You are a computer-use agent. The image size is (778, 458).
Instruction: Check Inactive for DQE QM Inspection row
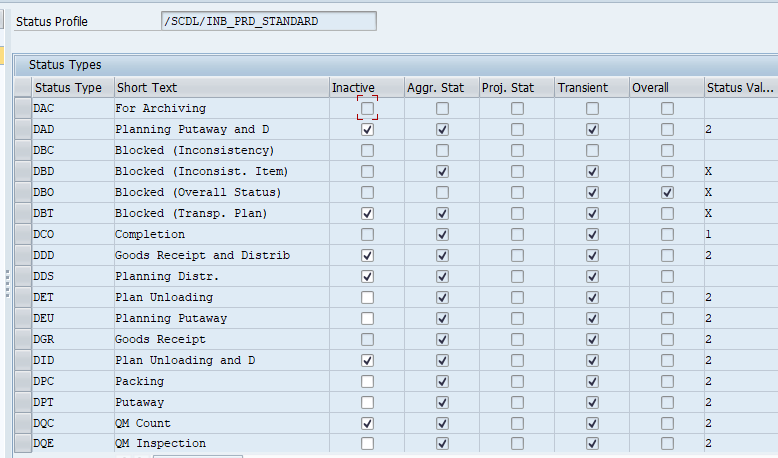(368, 443)
